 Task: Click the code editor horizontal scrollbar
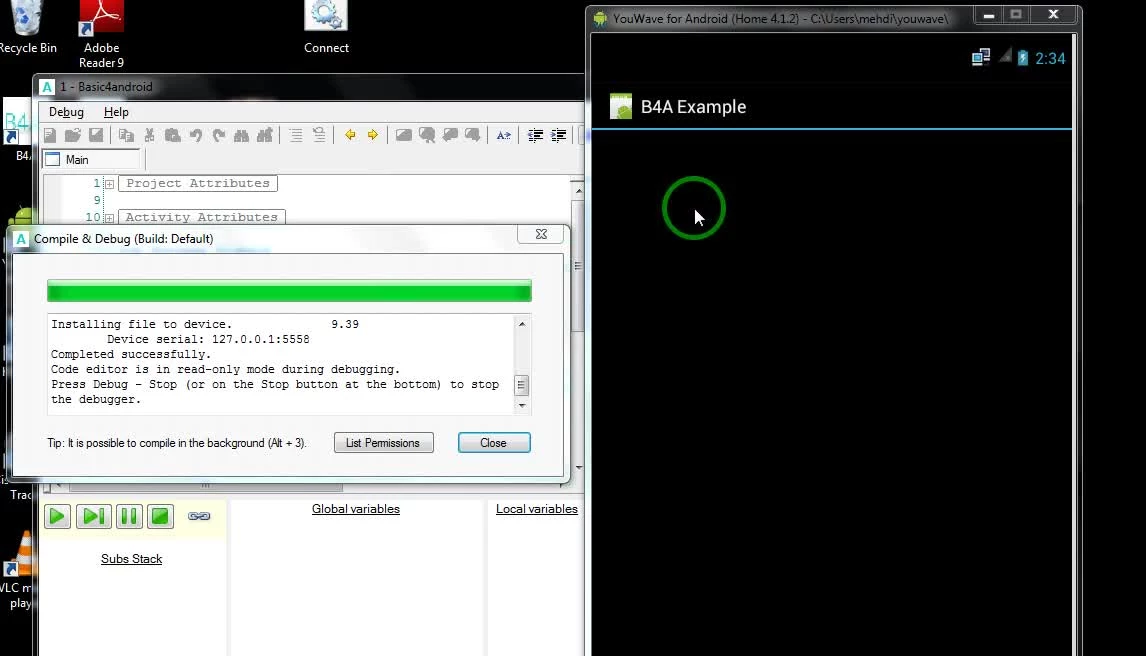(205, 485)
